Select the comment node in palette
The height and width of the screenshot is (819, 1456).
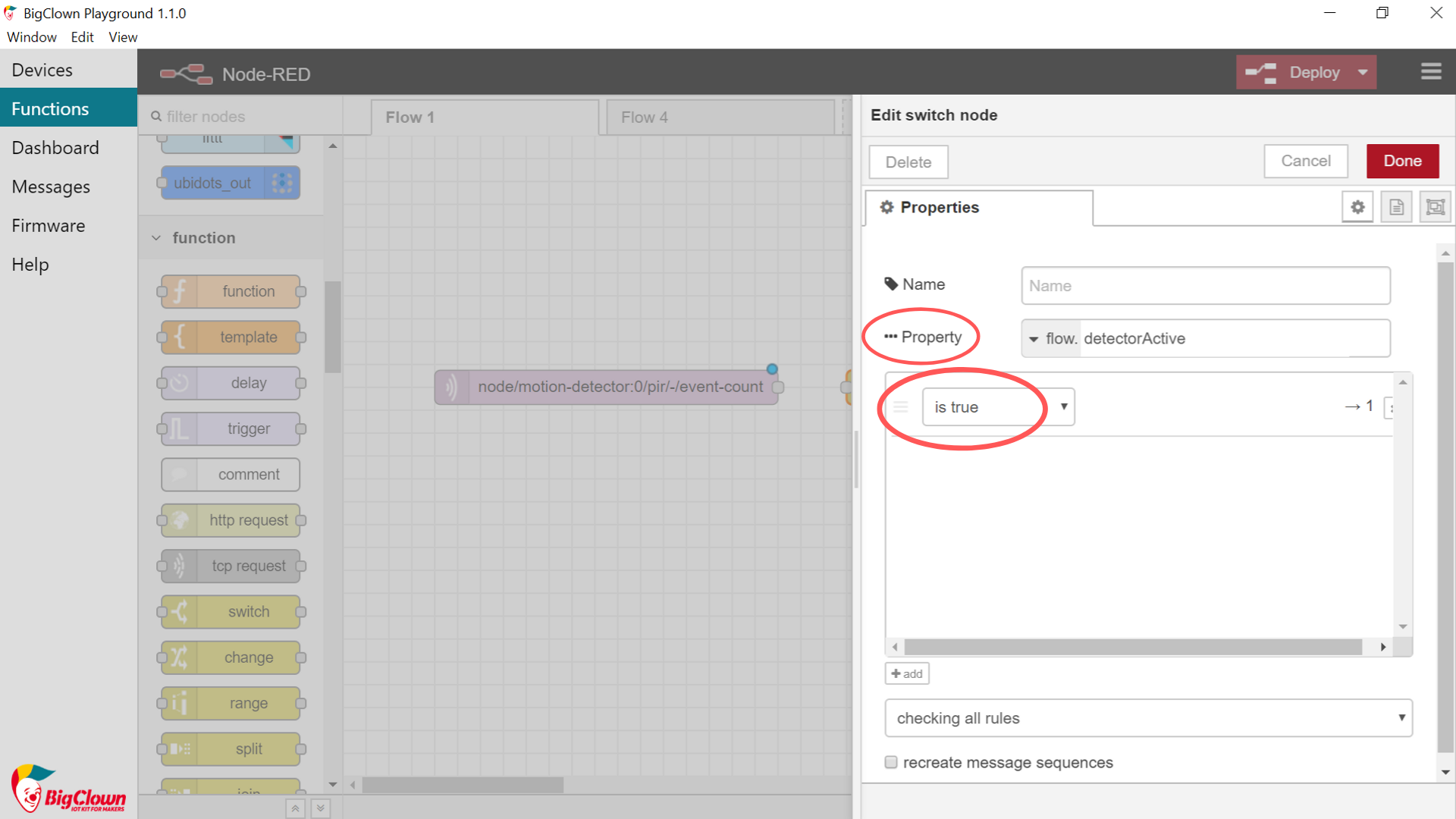coord(231,475)
